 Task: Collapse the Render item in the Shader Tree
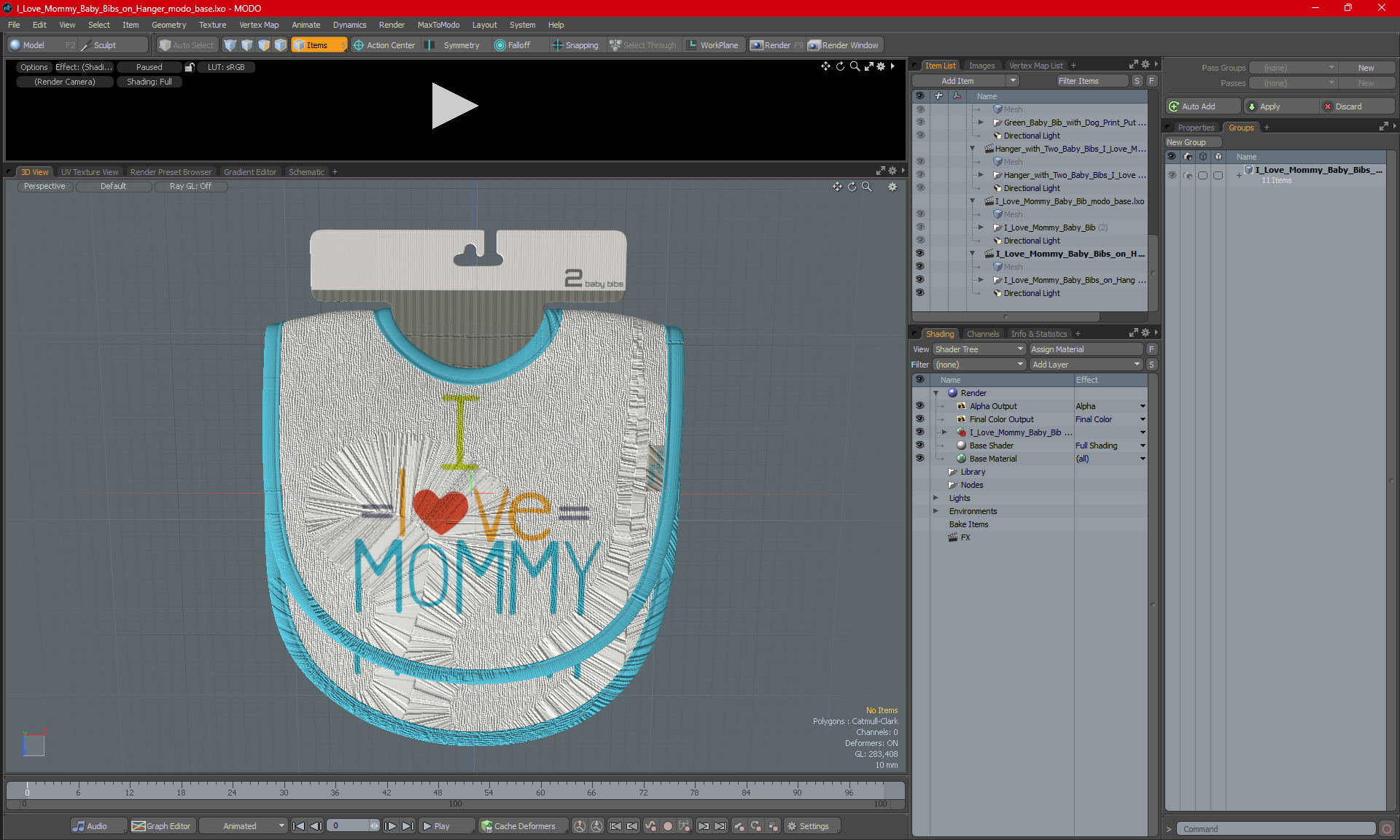pyautogui.click(x=936, y=393)
